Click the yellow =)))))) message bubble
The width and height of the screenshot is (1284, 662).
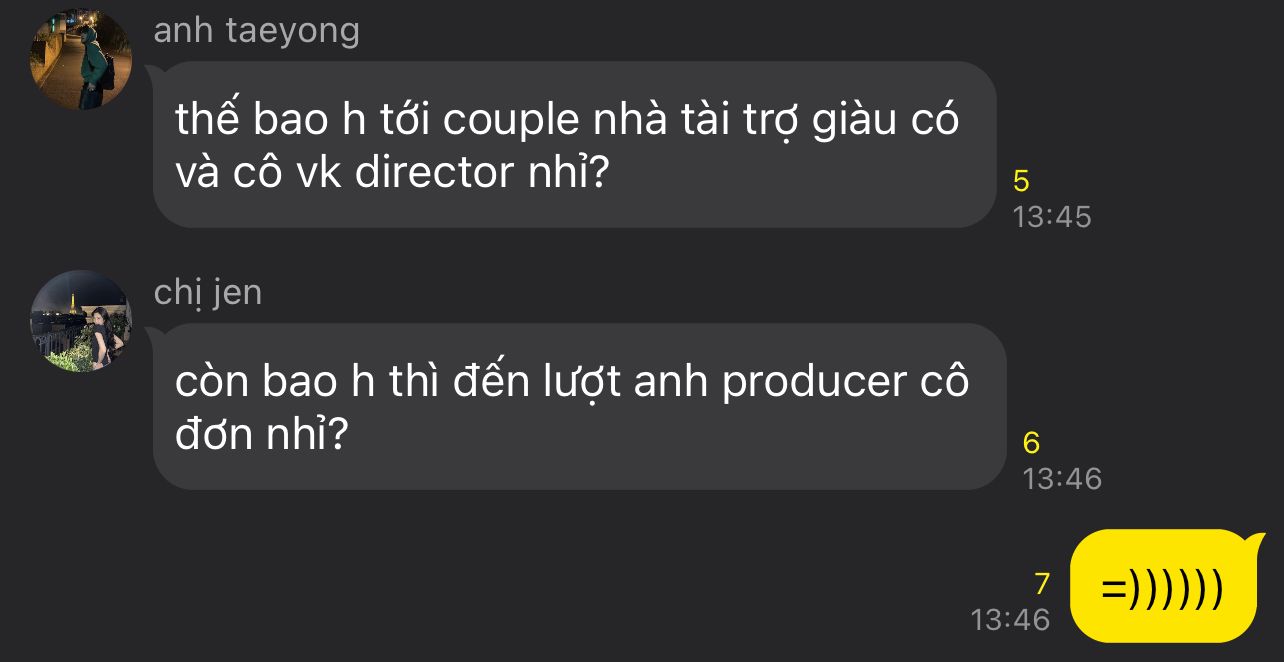pos(1162,587)
